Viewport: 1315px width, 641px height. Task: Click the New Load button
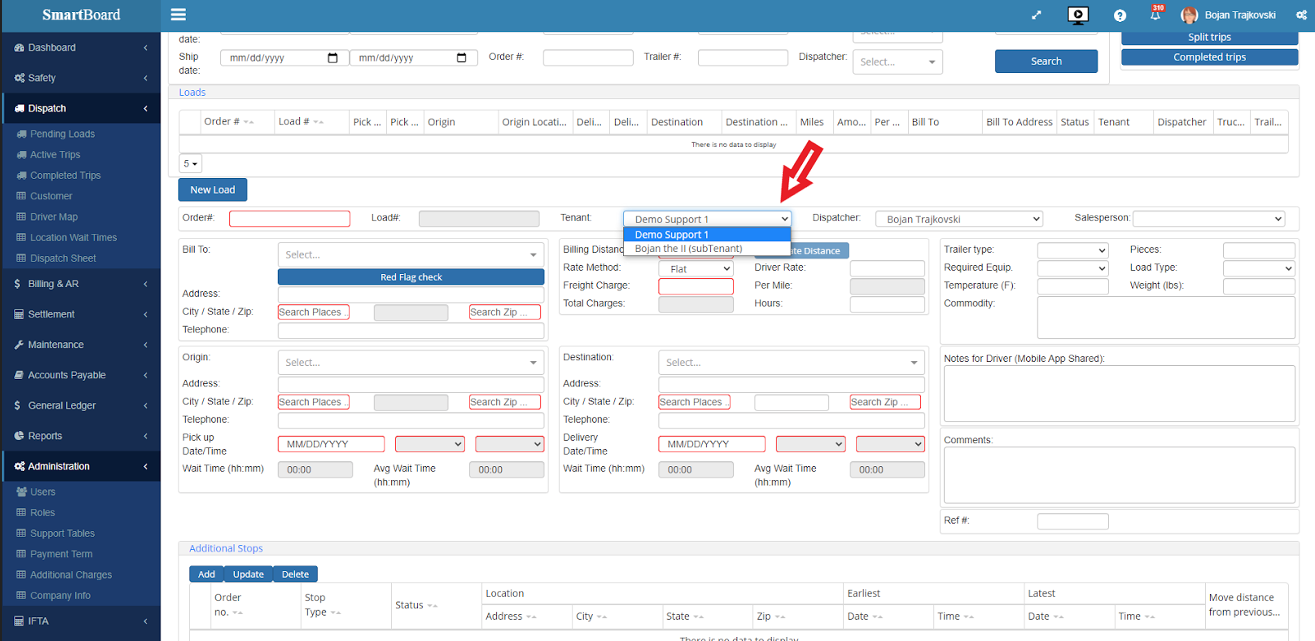212,190
